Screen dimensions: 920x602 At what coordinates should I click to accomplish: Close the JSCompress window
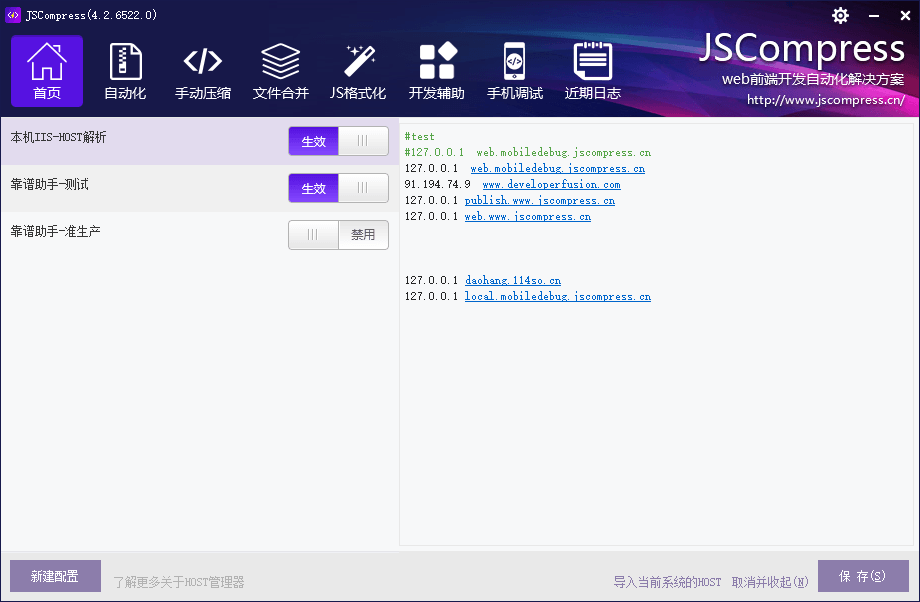click(905, 16)
